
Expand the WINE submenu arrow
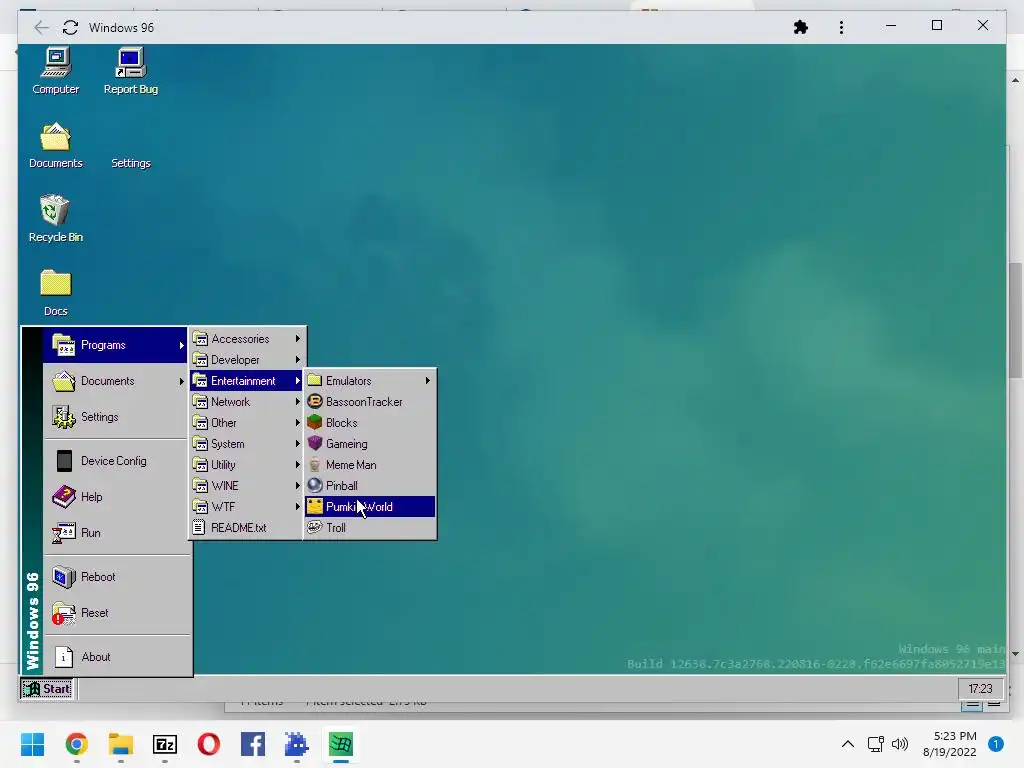[297, 486]
